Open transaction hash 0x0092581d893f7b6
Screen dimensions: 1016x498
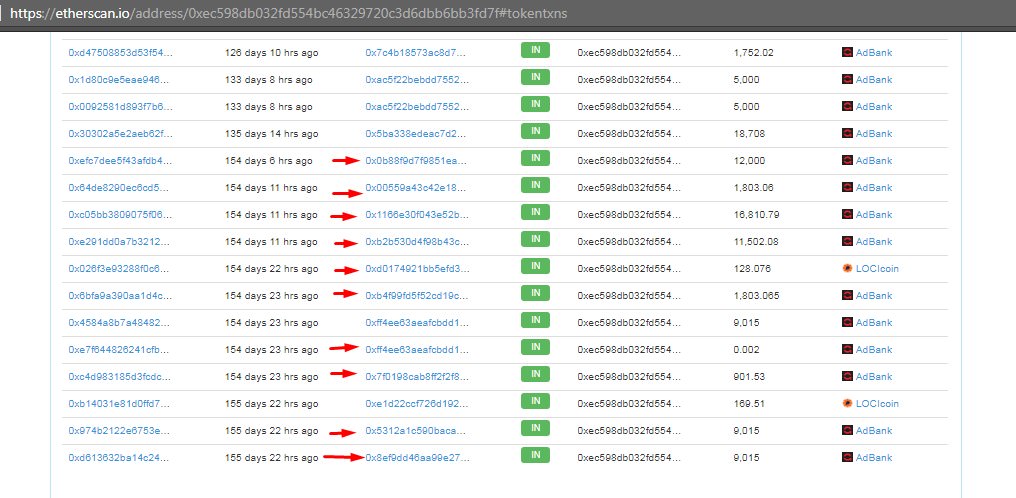[121, 106]
